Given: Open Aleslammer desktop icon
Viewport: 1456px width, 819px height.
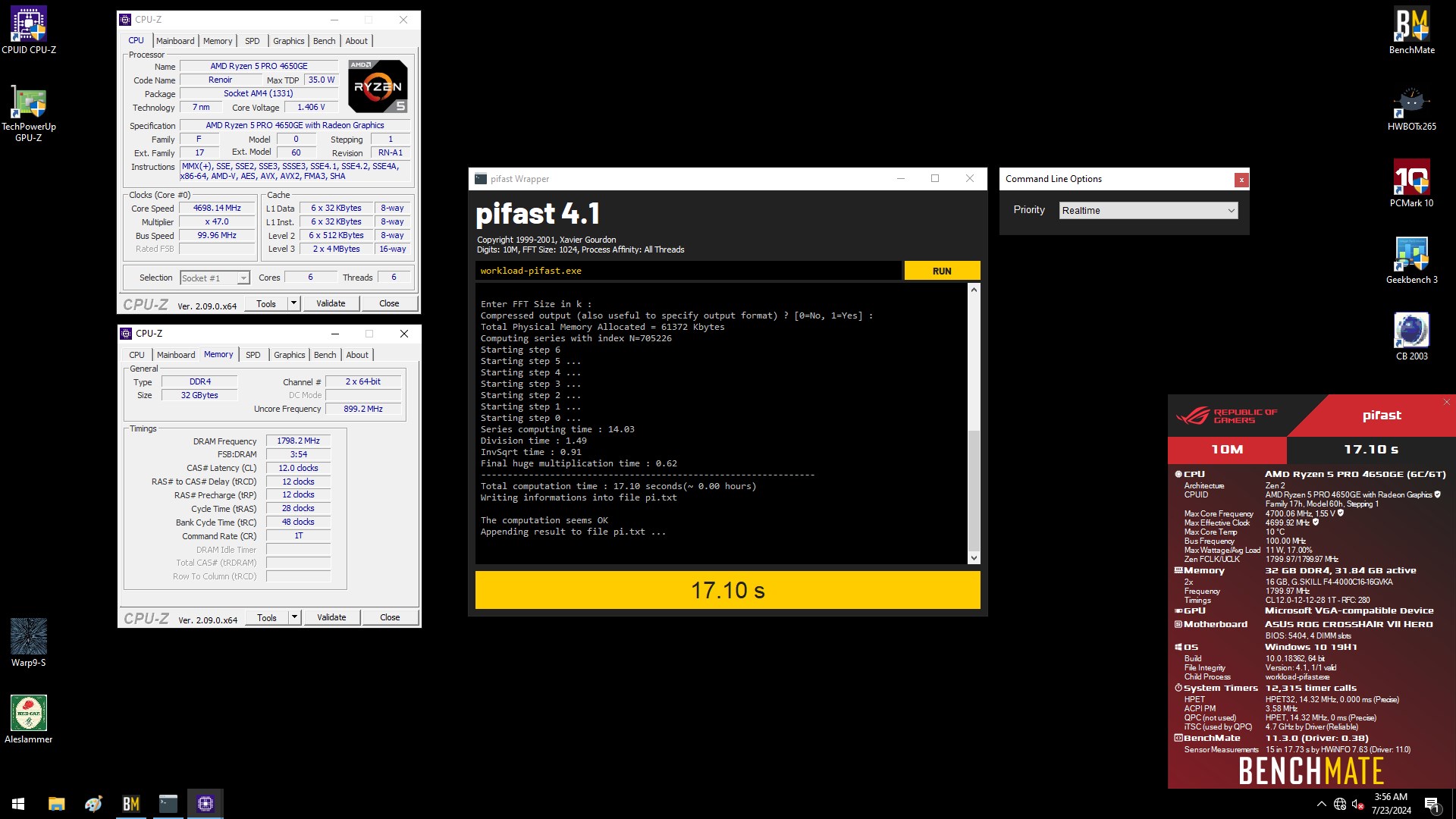Looking at the screenshot, I should [x=29, y=720].
